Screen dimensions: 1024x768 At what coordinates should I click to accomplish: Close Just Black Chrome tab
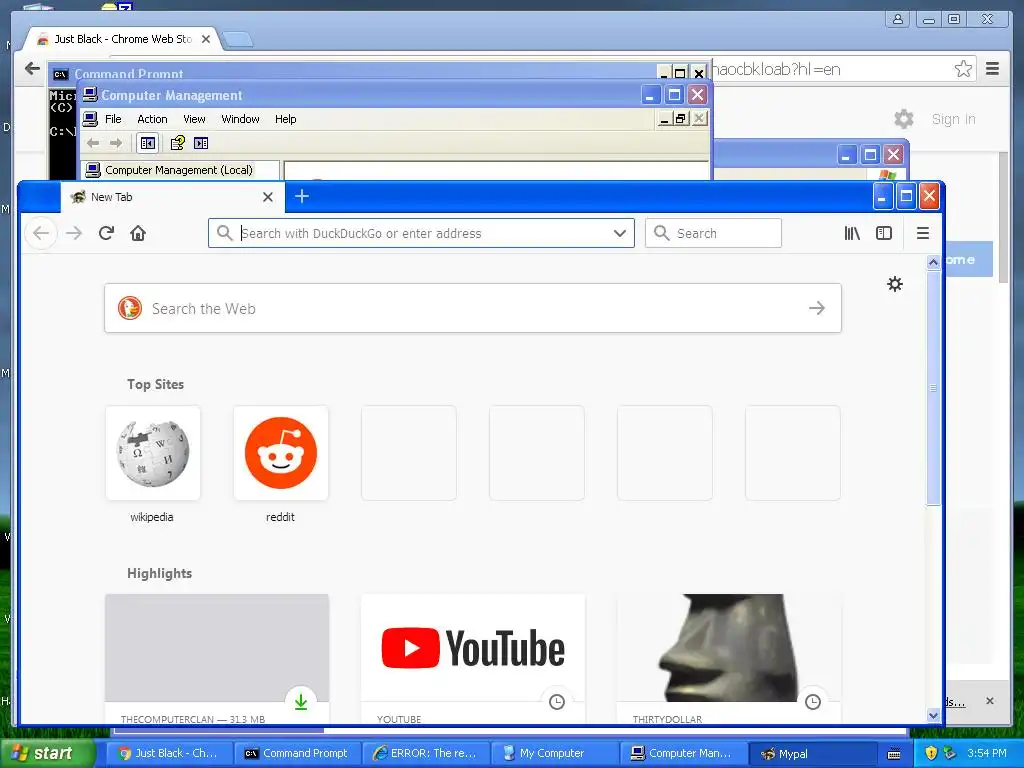click(x=206, y=39)
